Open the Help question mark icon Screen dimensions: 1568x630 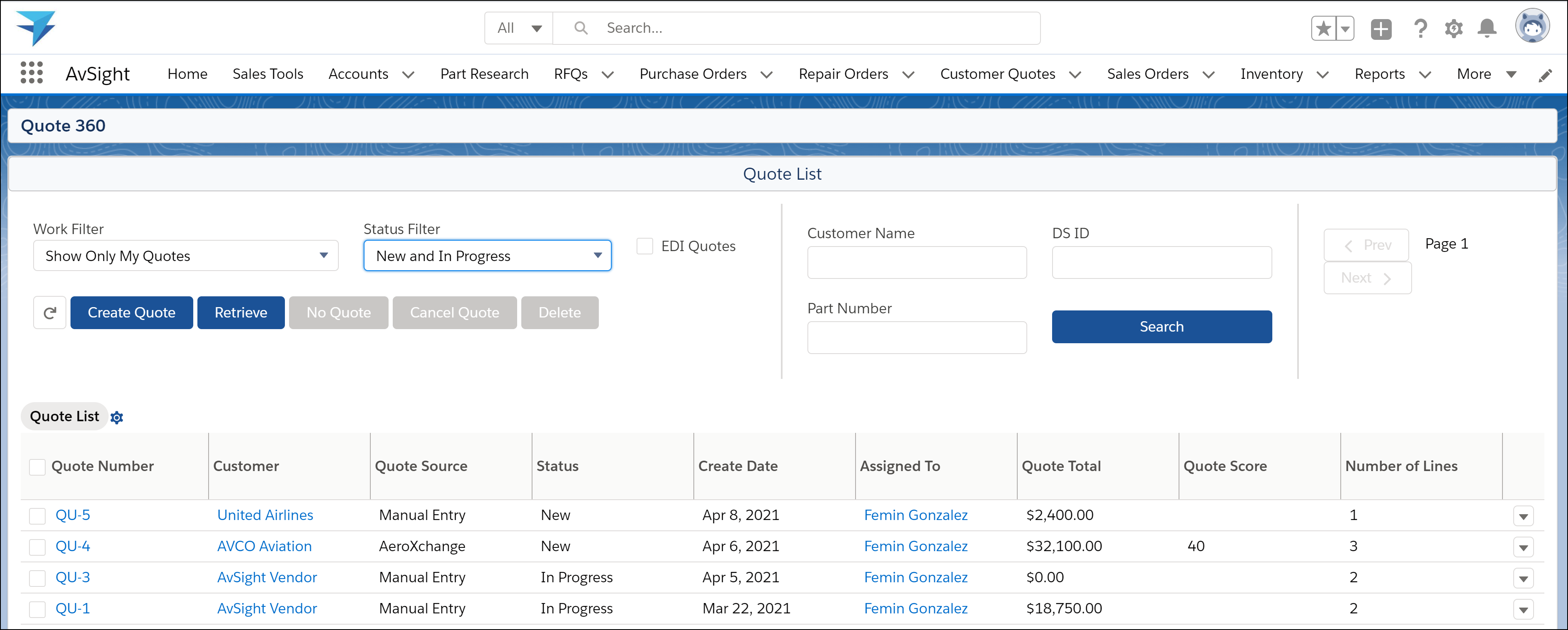[1420, 29]
